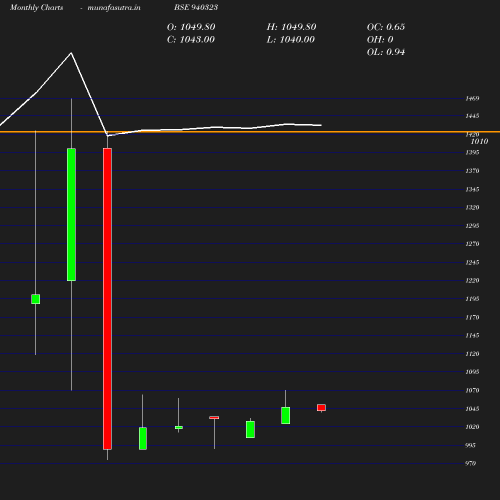Click the "Monthly Charts" title text
This screenshot has height=500, width=500.
coord(37,8)
